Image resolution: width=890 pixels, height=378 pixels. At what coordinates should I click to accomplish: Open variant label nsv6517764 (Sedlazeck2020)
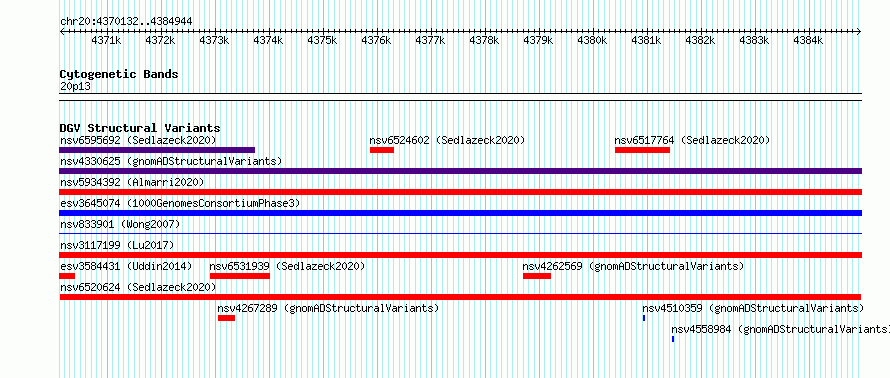(x=692, y=140)
